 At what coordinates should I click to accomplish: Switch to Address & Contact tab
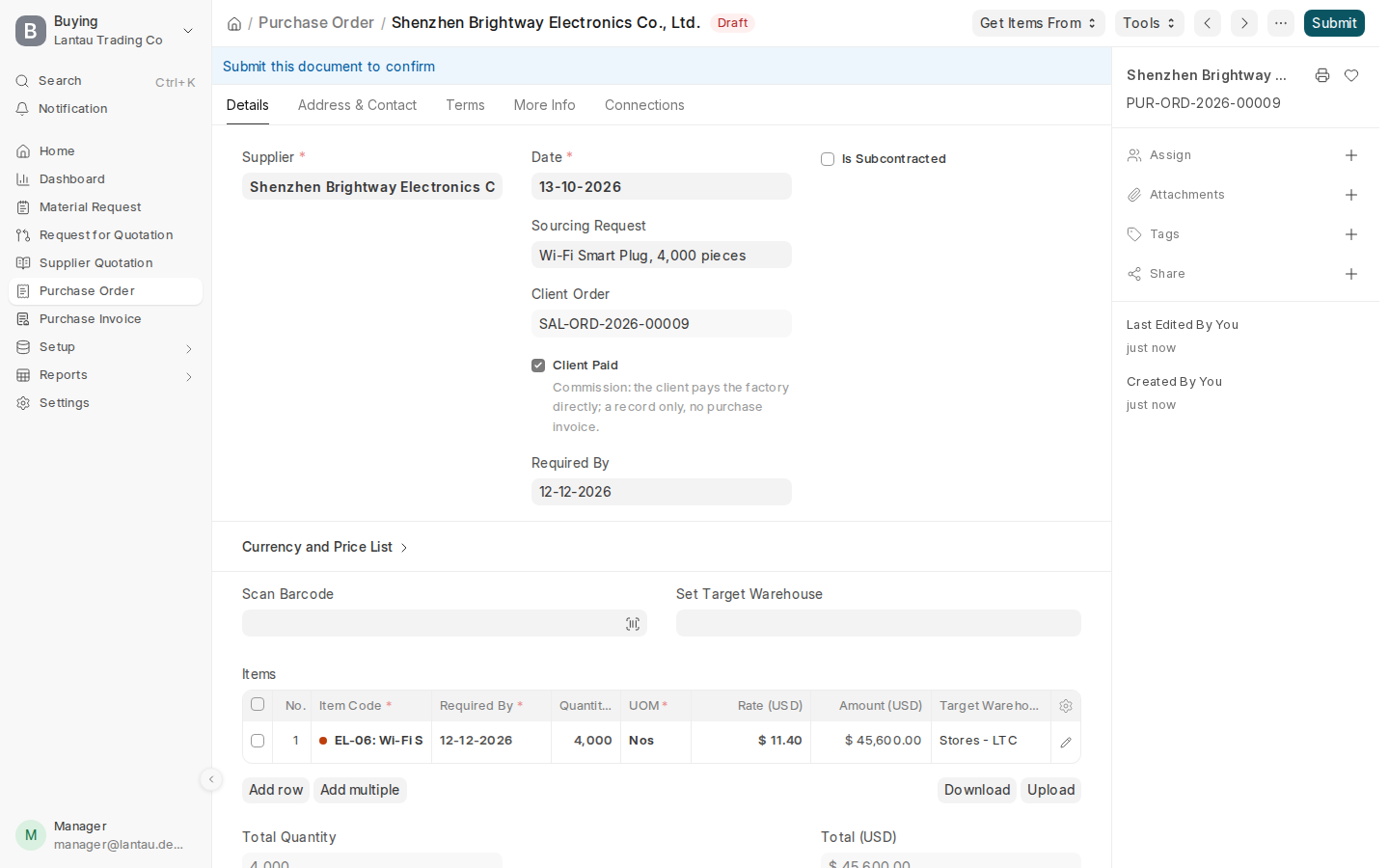[357, 105]
